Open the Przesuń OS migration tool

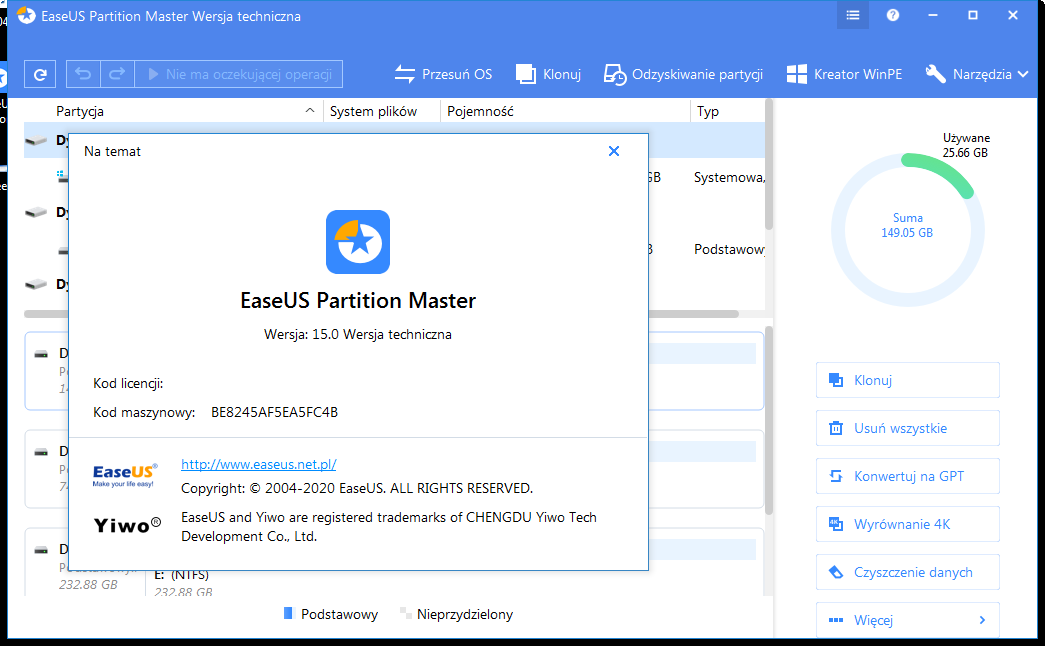point(443,74)
